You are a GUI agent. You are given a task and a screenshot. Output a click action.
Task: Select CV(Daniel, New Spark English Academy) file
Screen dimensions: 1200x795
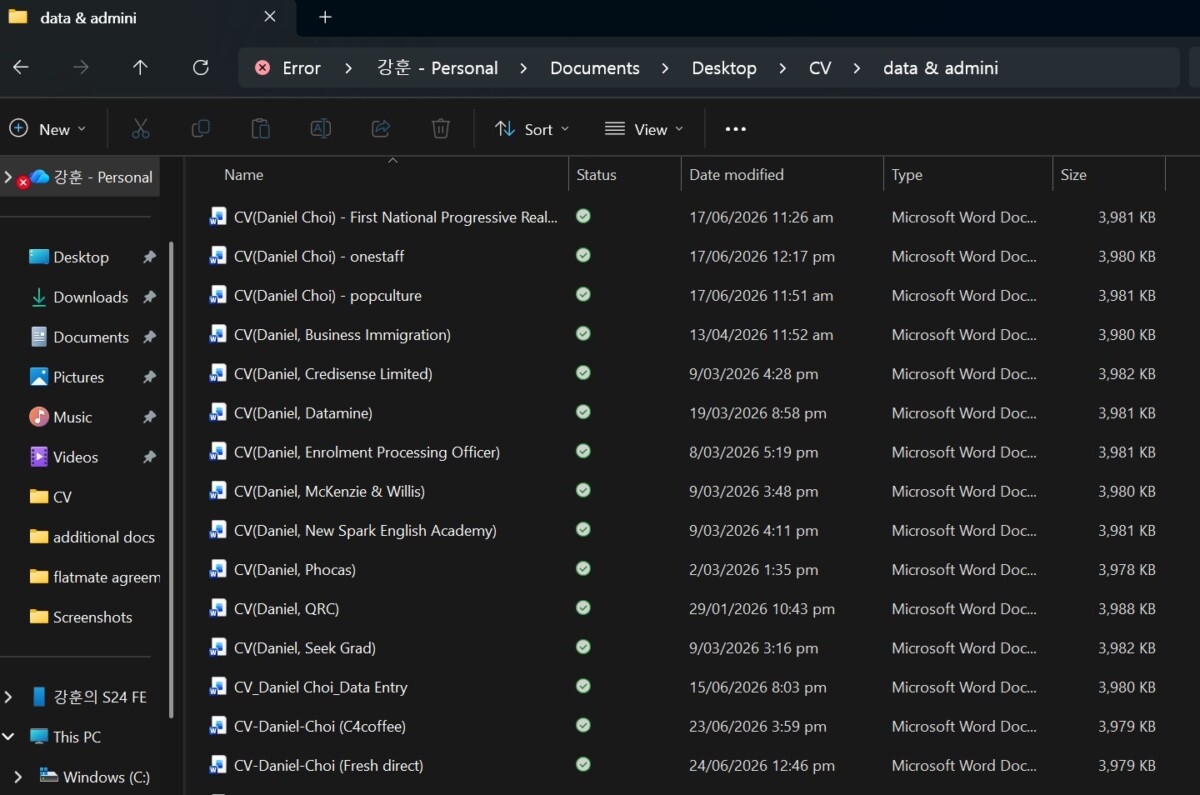(365, 530)
